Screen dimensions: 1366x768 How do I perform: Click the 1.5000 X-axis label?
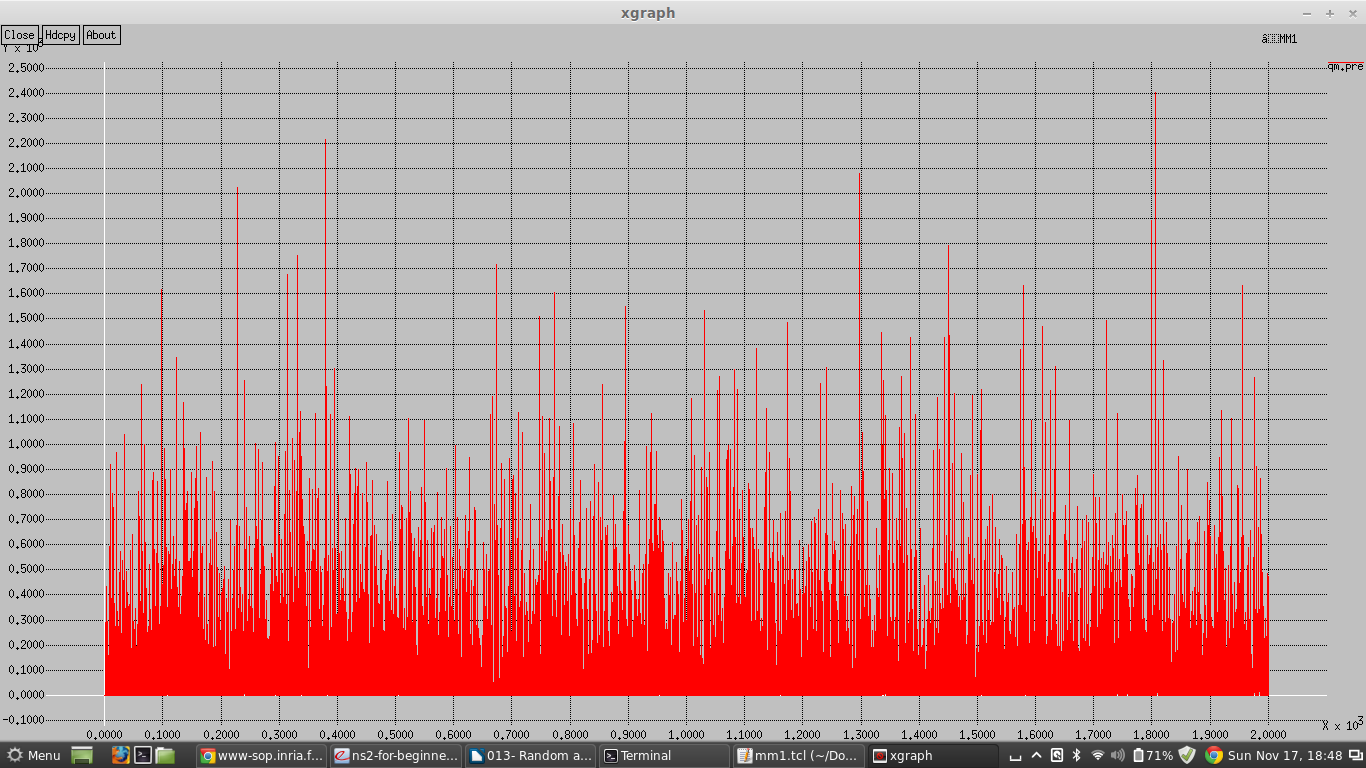point(977,734)
